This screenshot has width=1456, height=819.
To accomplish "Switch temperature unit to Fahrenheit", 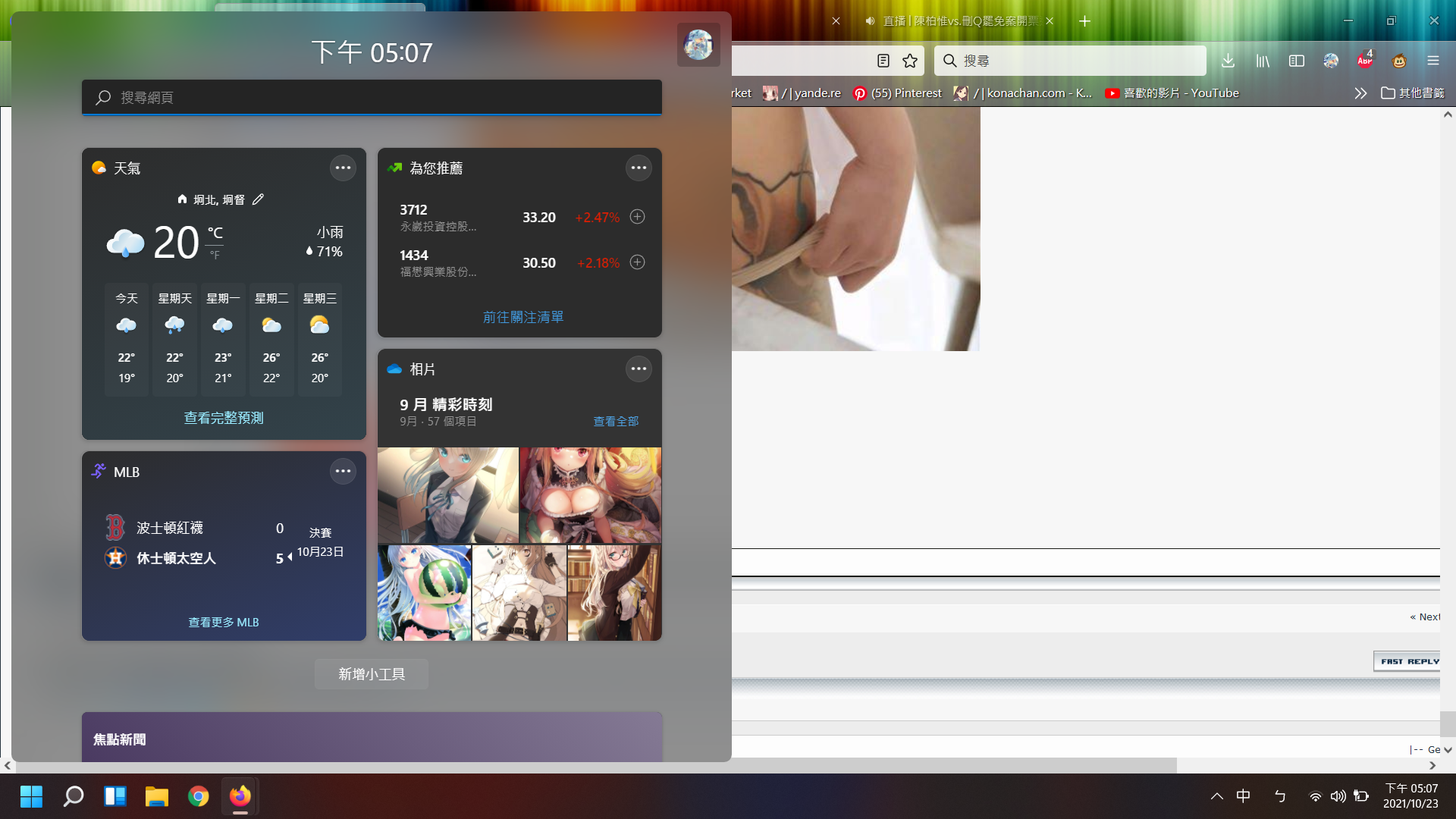I will coord(215,256).
